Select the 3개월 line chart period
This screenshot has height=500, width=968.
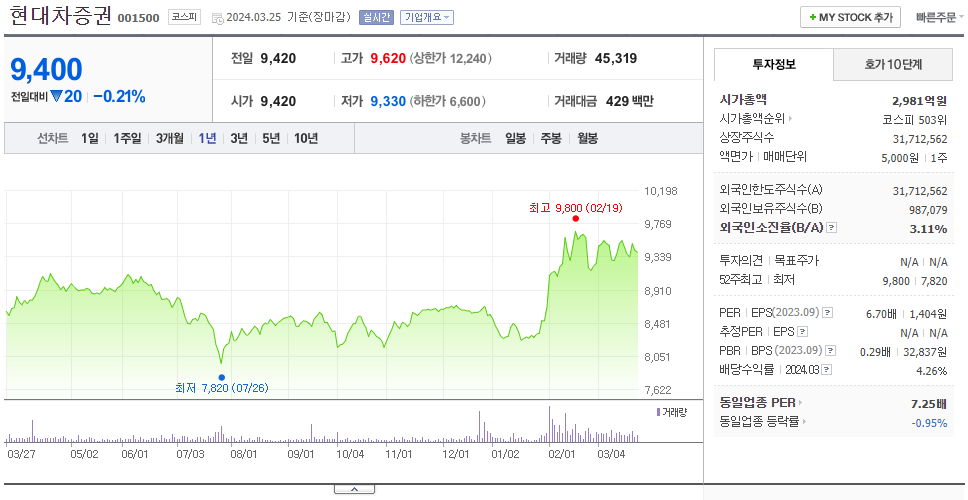170,138
